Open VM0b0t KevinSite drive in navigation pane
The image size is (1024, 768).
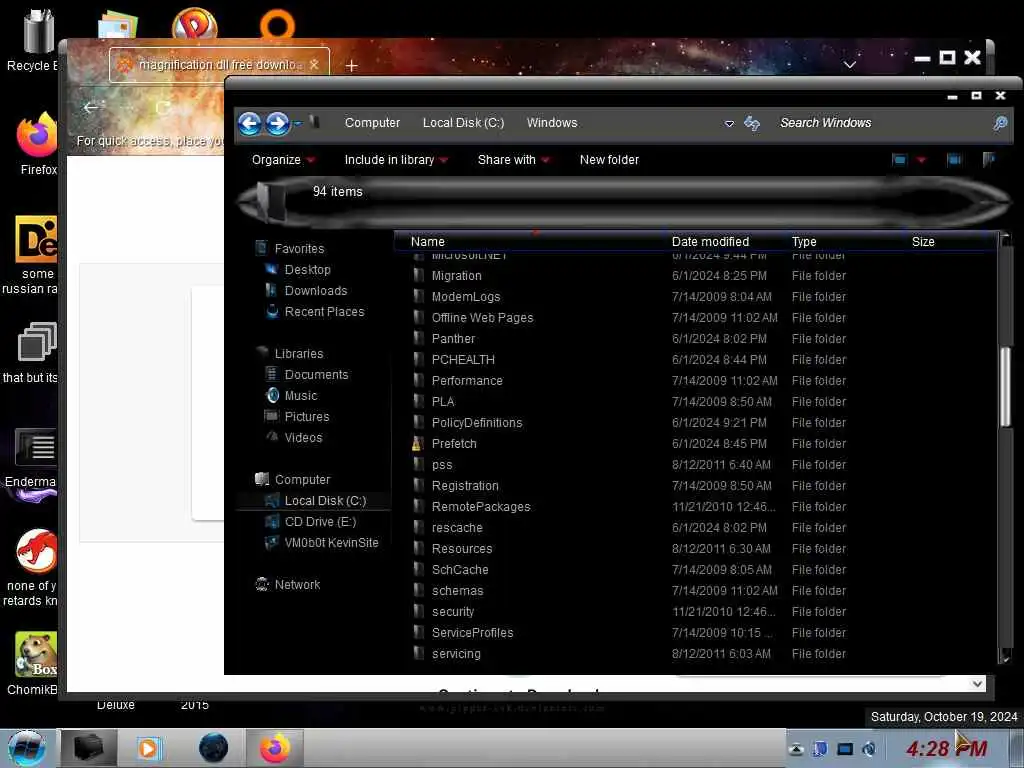pos(331,542)
